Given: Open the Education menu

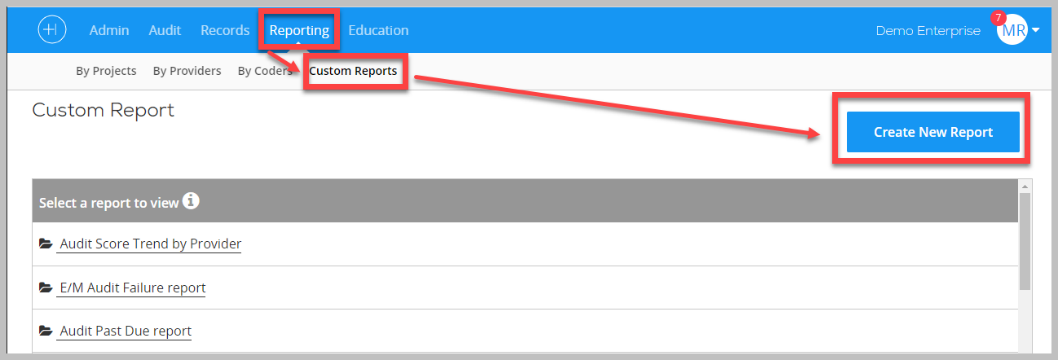Looking at the screenshot, I should pos(379,30).
